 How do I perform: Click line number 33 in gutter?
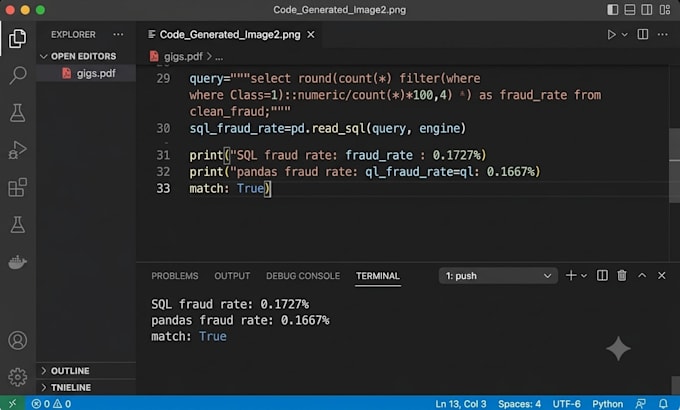pyautogui.click(x=163, y=188)
